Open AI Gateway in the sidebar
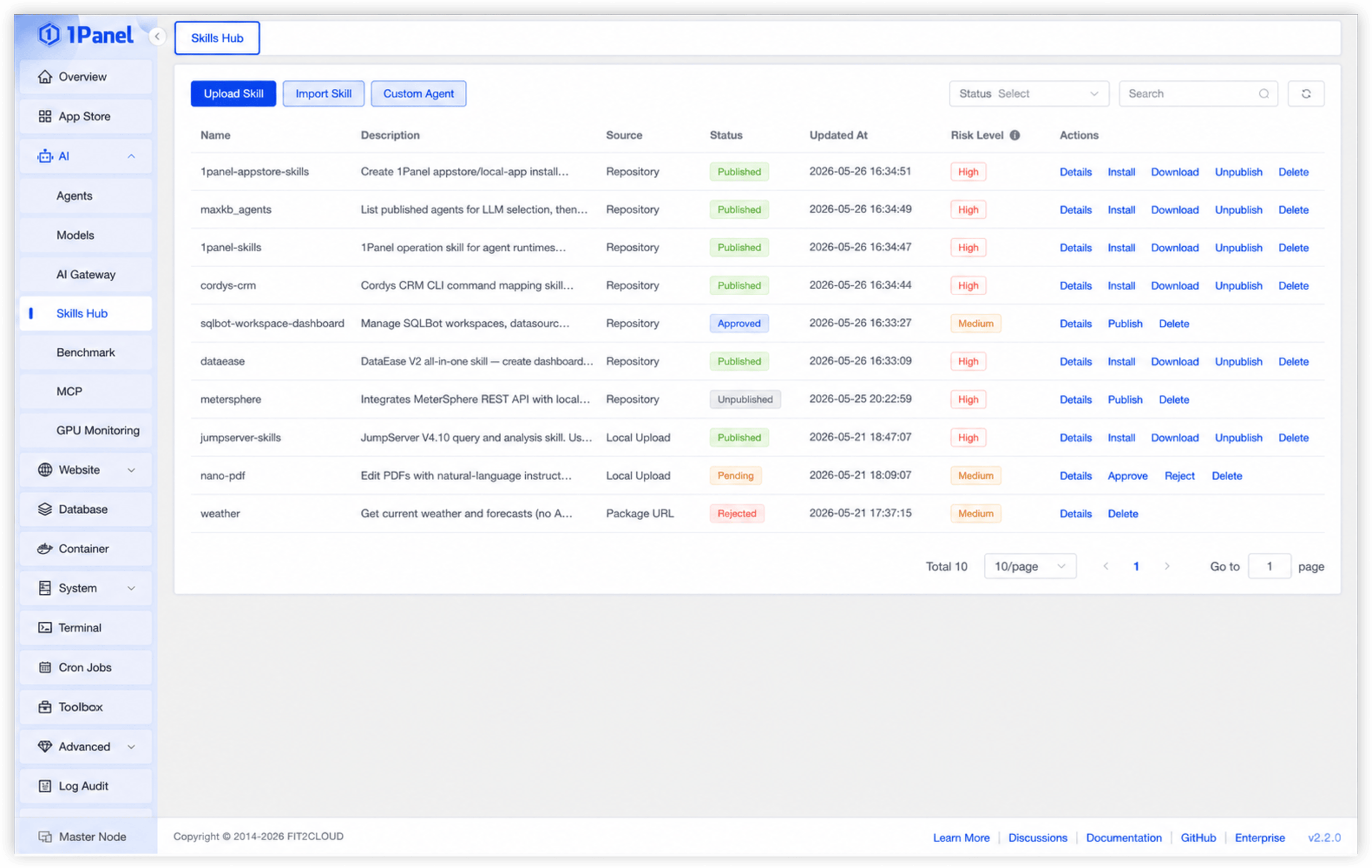Image resolution: width=1372 pixels, height=868 pixels. [x=86, y=275]
